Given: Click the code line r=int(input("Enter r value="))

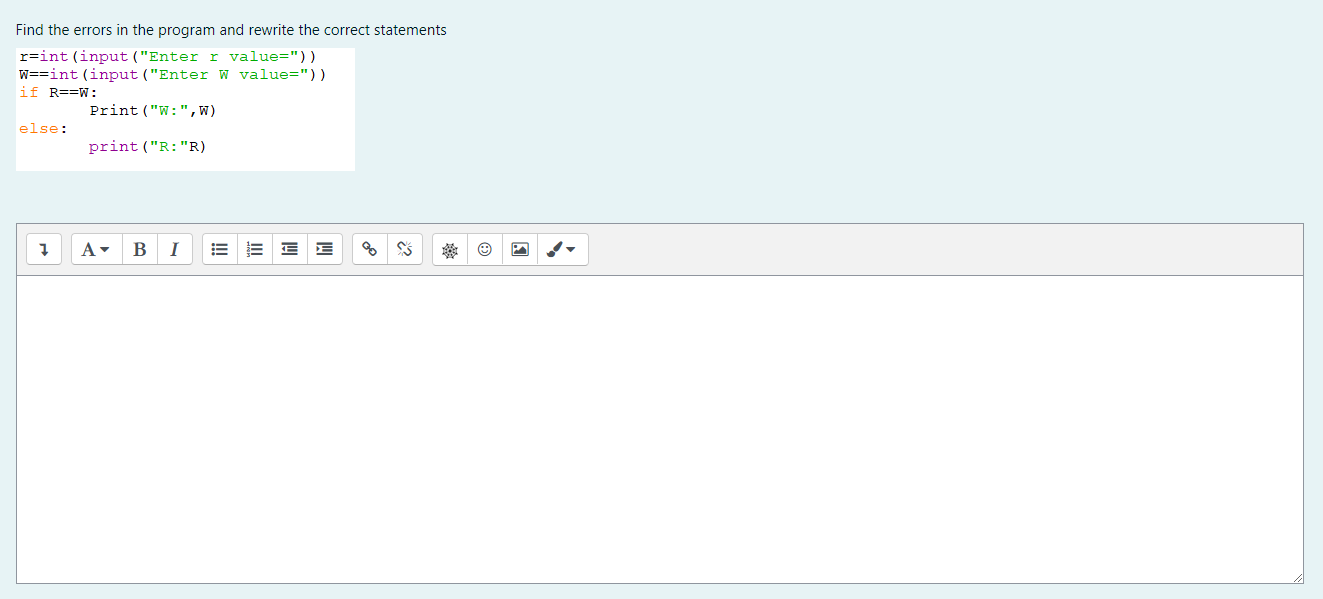Looking at the screenshot, I should [x=168, y=57].
